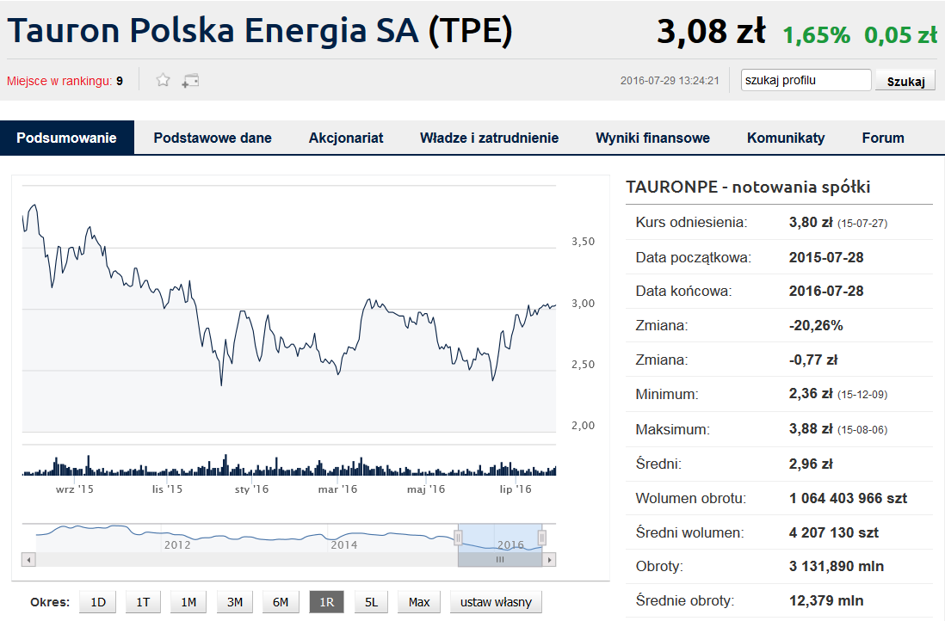
Task: Open the Akcjonariat tab
Action: pyautogui.click(x=346, y=138)
